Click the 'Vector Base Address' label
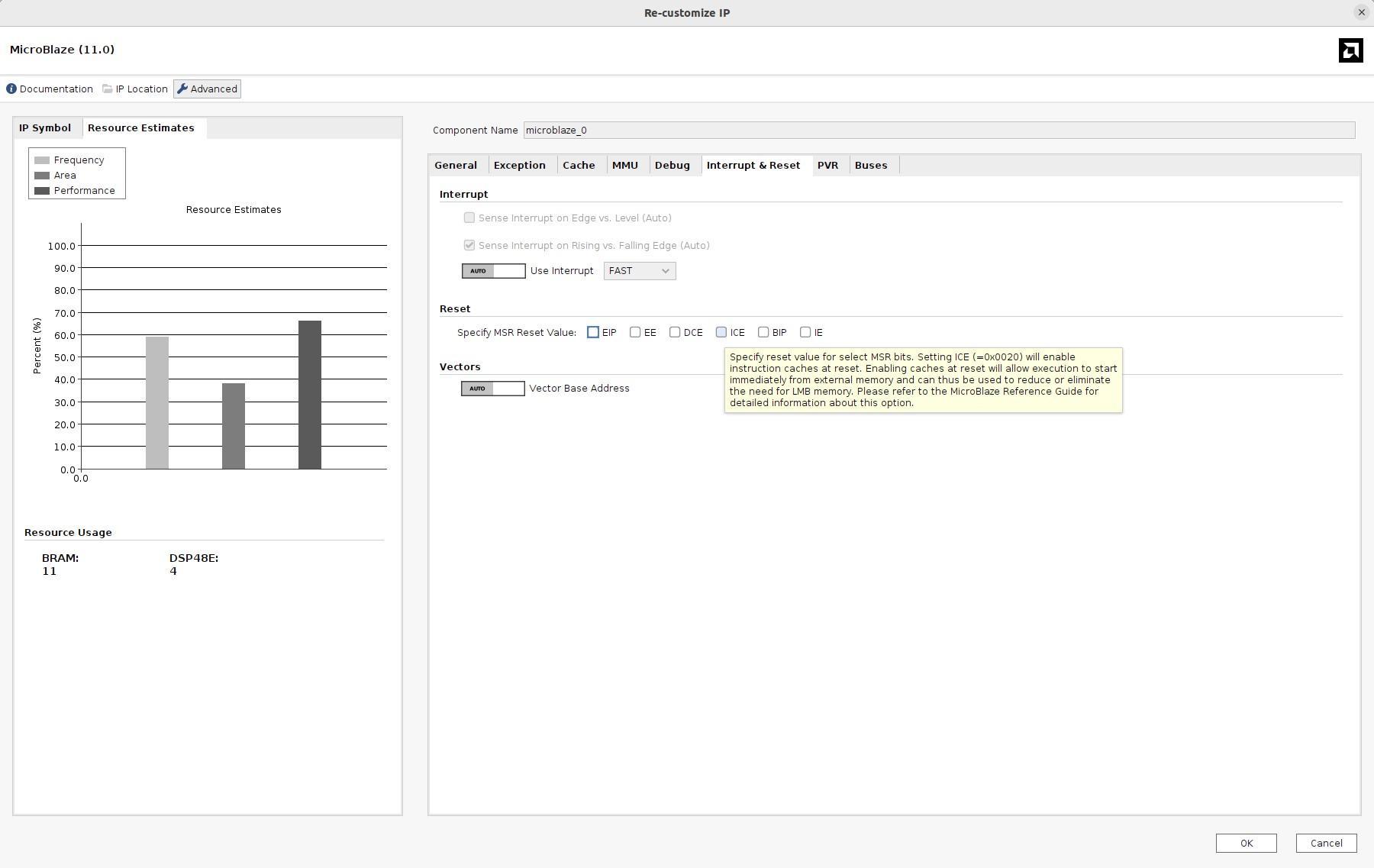The width and height of the screenshot is (1374, 868). tap(579, 389)
